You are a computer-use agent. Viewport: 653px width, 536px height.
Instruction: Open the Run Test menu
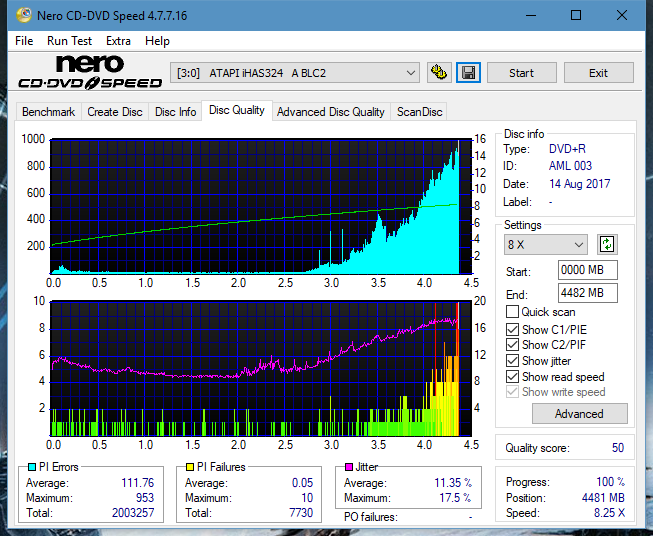point(69,41)
